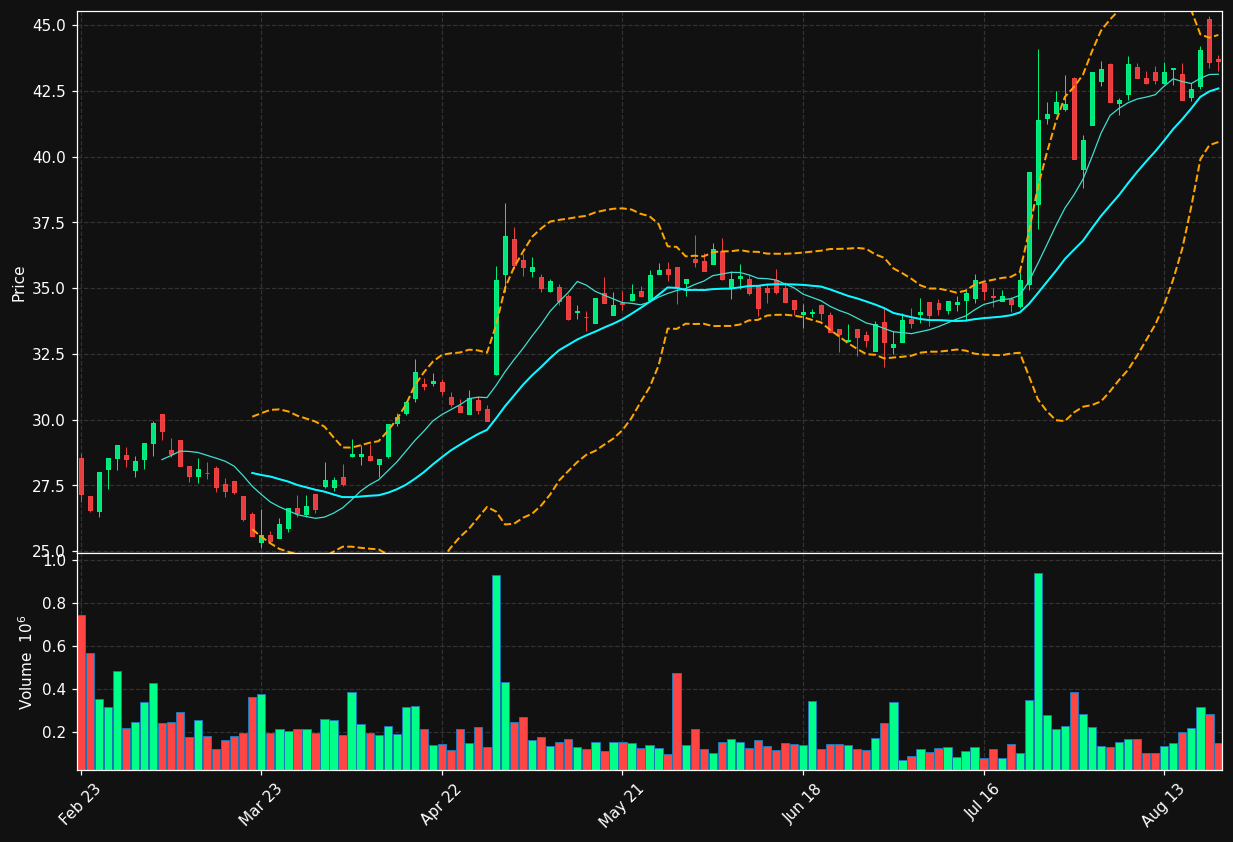The height and width of the screenshot is (842, 1233).
Task: Click the Volume 10⁶ axis title
Action: coord(26,662)
